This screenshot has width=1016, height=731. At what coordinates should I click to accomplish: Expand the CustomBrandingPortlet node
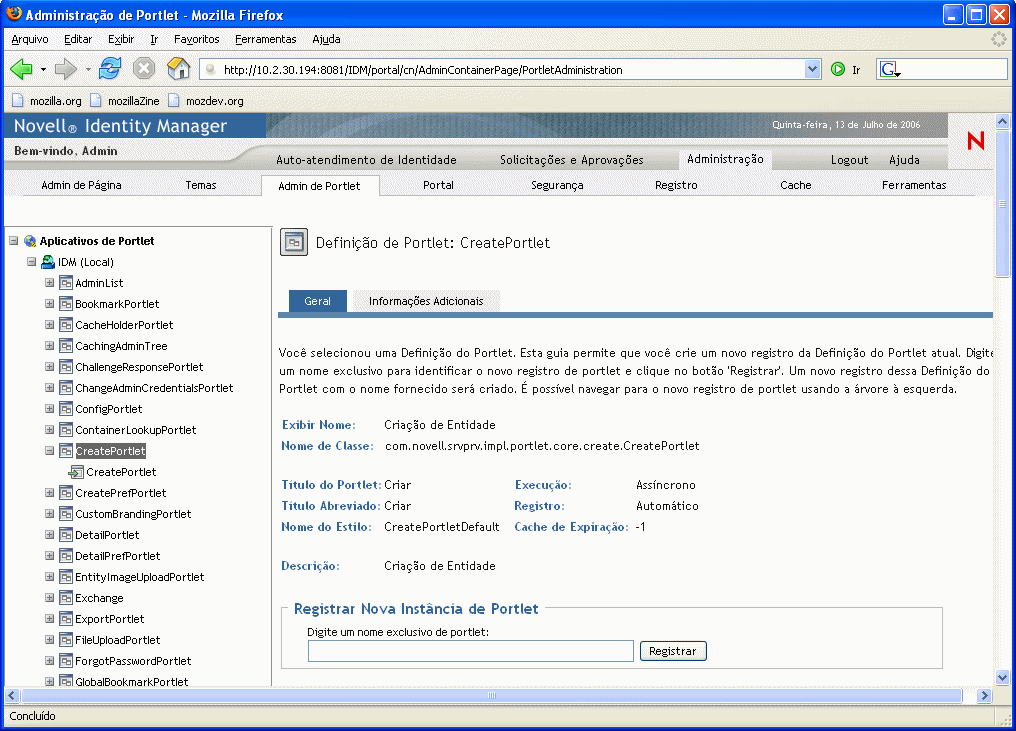coord(49,514)
